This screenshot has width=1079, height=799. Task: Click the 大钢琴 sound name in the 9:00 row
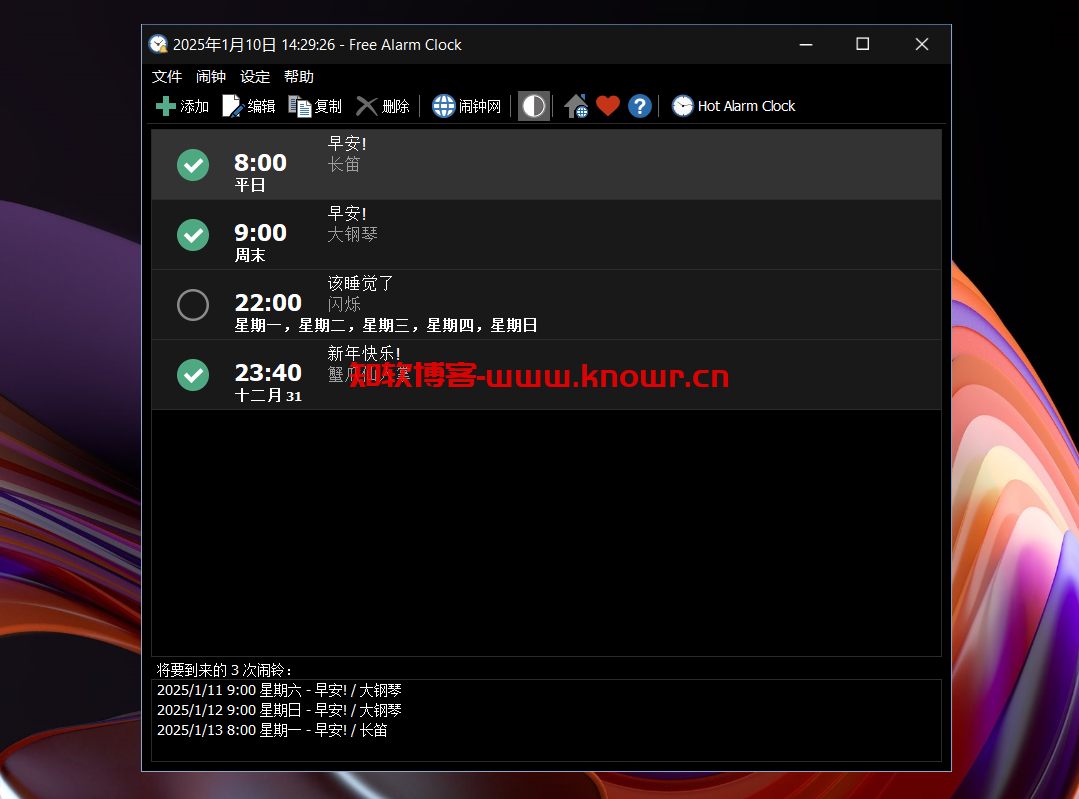352,235
